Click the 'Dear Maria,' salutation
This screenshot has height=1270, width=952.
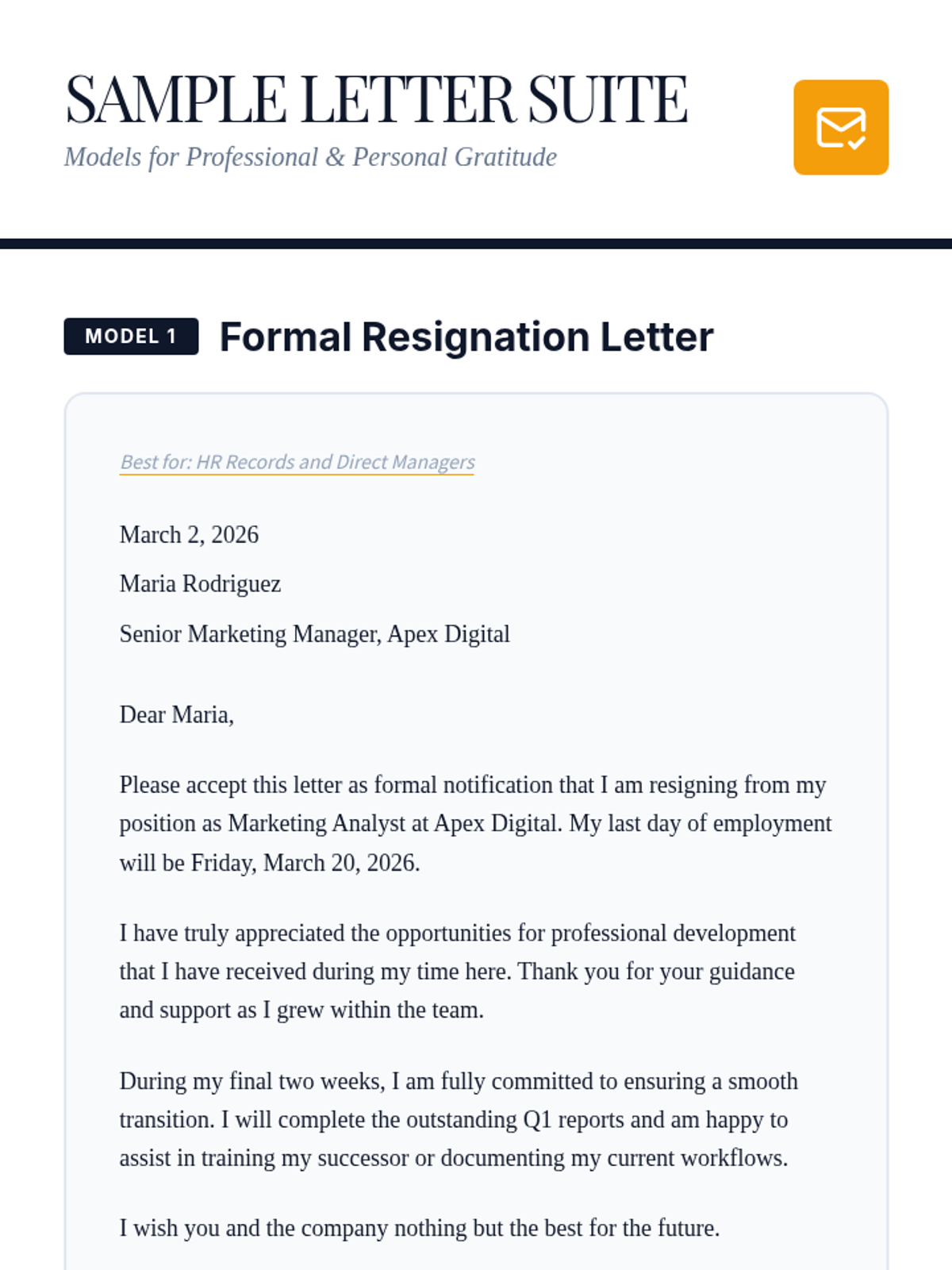click(x=176, y=715)
